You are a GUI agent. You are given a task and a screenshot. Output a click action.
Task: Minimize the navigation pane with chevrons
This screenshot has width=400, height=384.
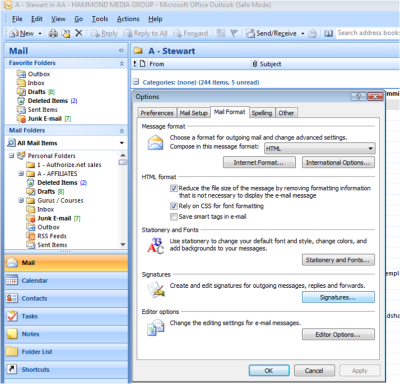121,50
